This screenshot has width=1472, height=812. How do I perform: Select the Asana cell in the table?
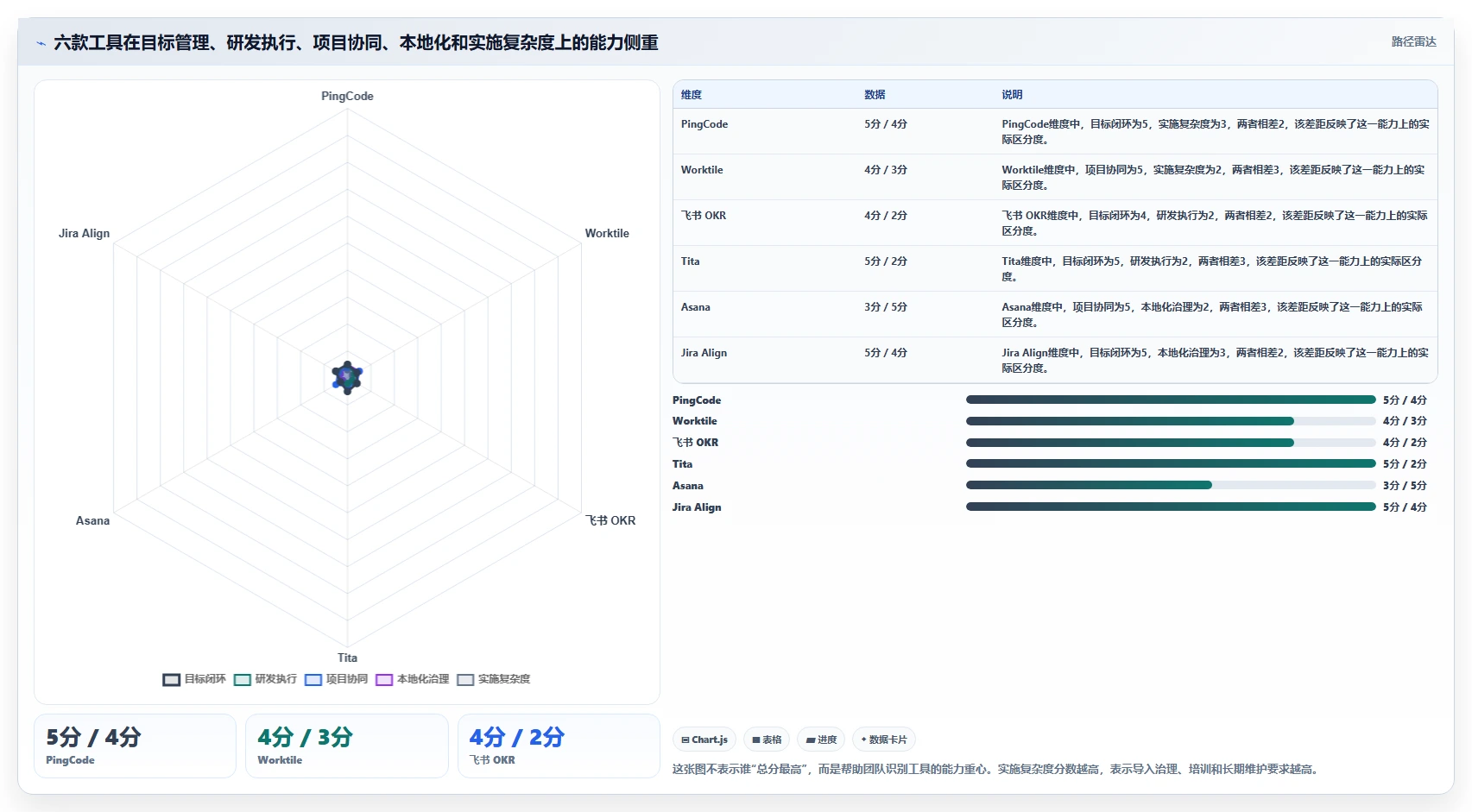695,307
